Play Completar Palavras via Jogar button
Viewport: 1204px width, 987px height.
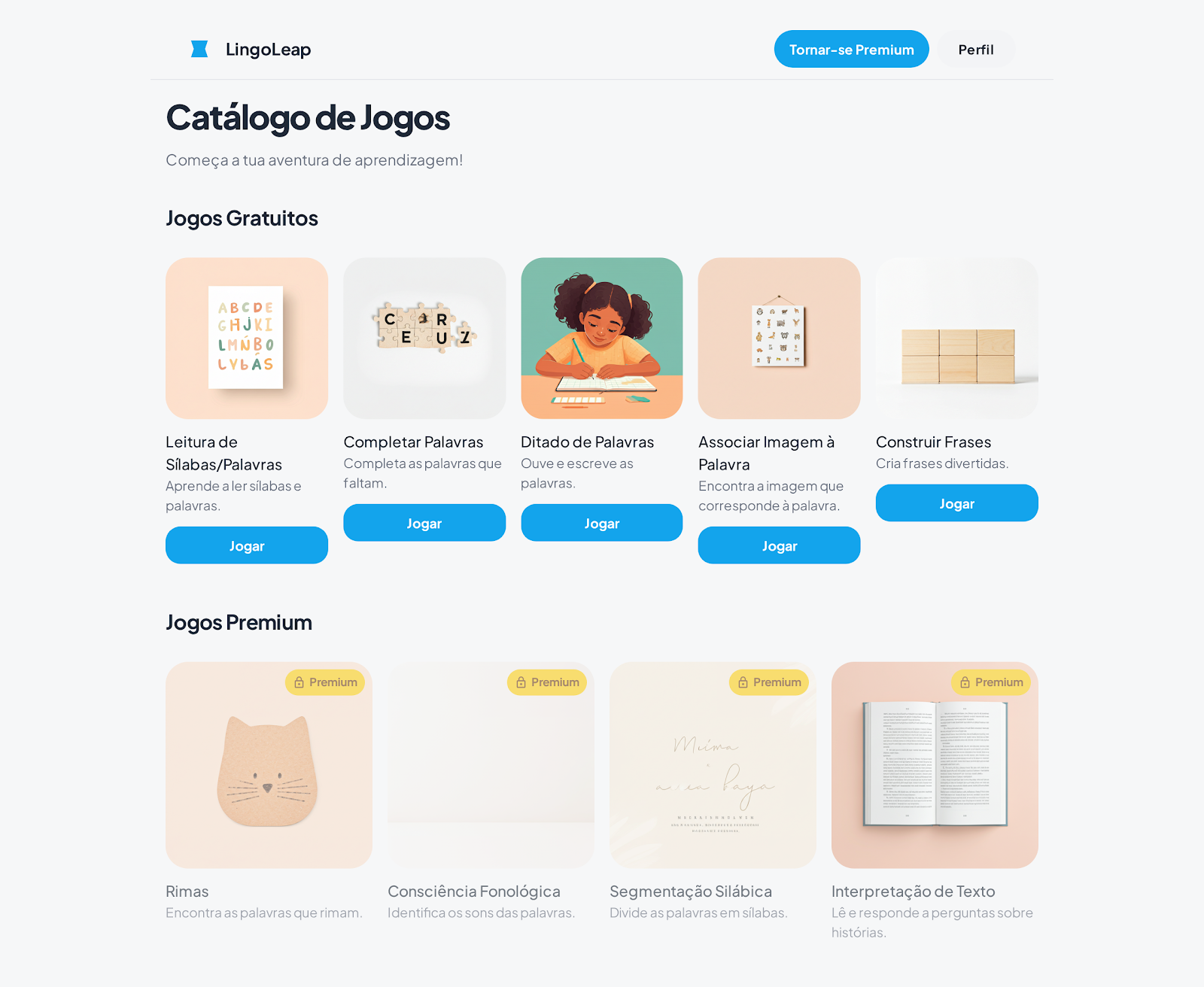point(424,523)
